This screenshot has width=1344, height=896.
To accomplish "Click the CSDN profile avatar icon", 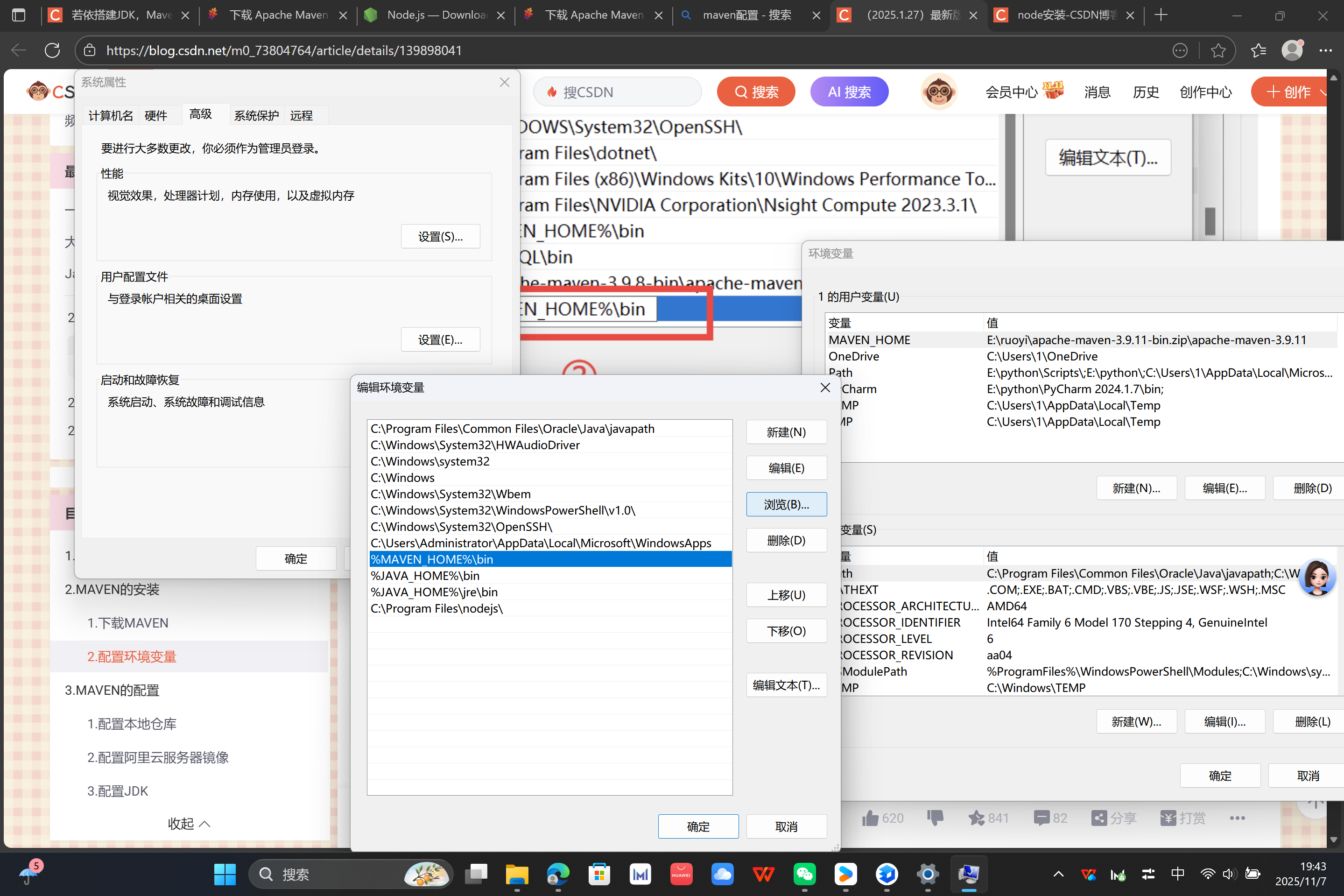I will [939, 92].
